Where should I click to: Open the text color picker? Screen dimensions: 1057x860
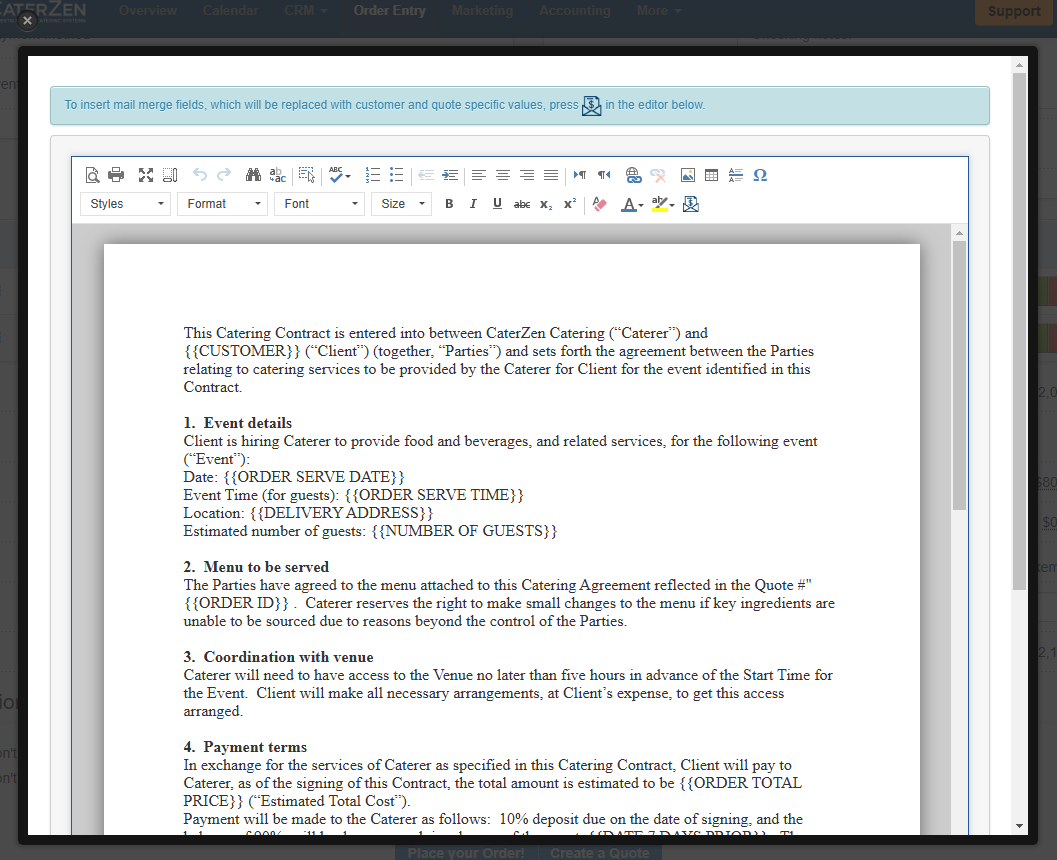pyautogui.click(x=632, y=204)
